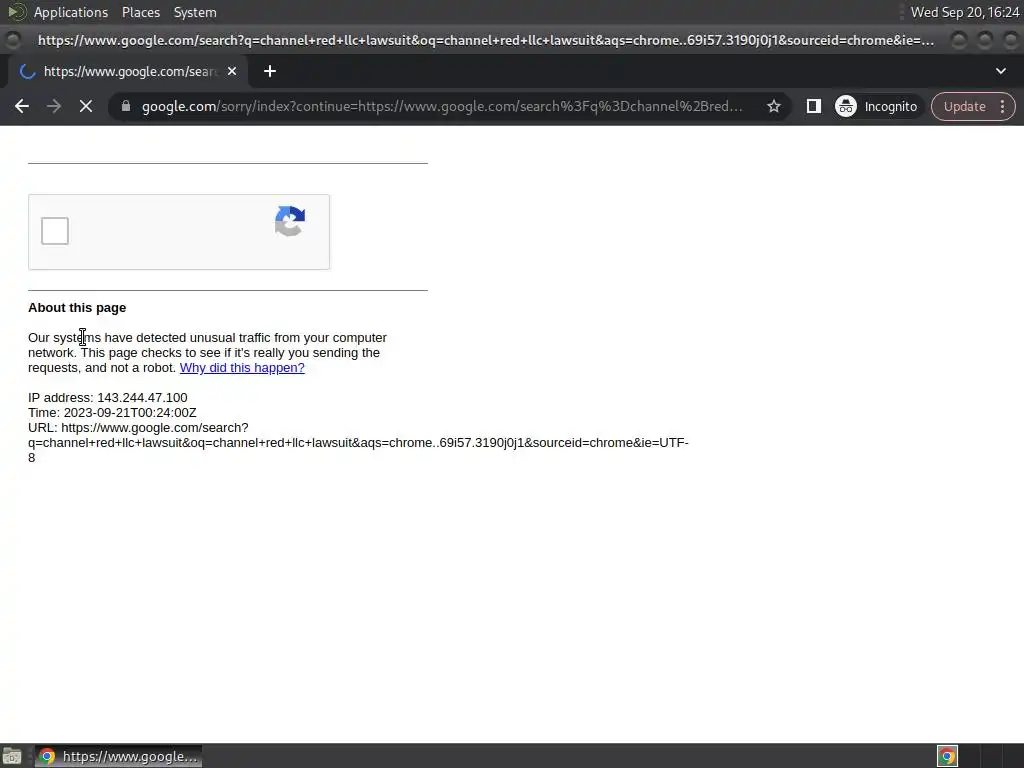Click the Update button
This screenshot has width=1024, height=768.
coord(965,106)
